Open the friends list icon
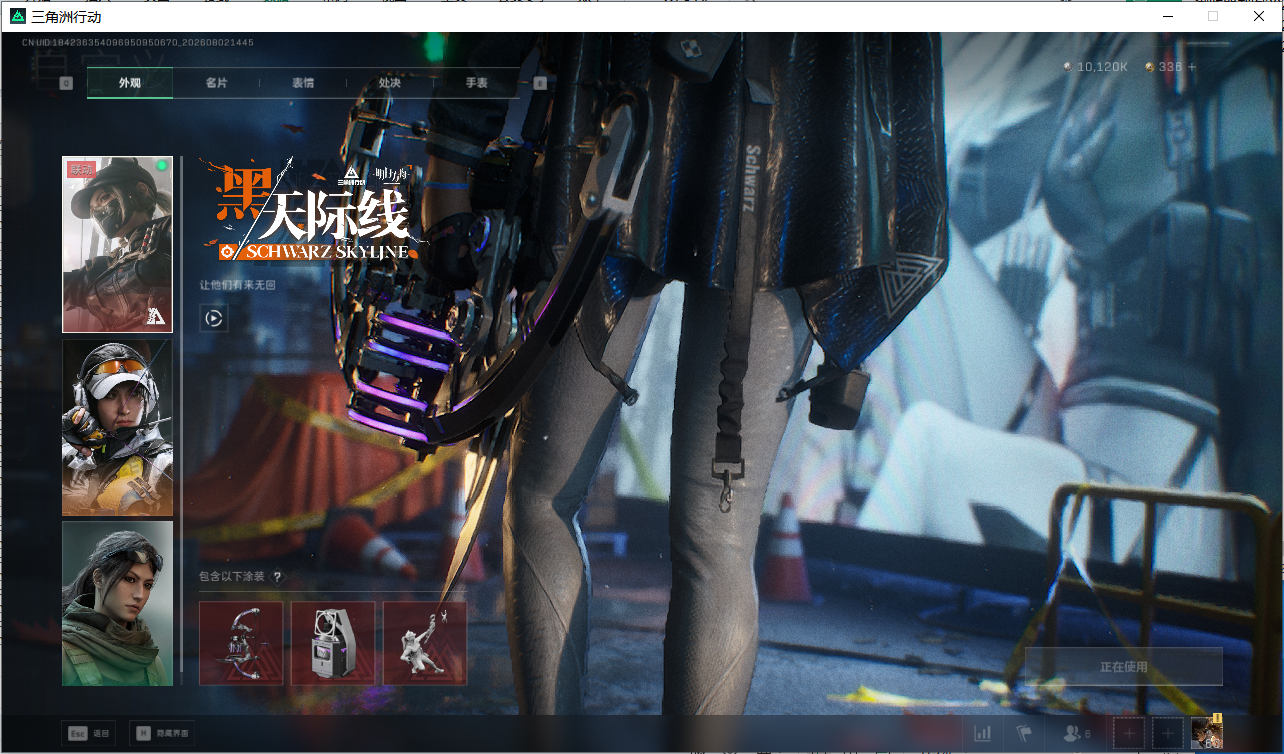 pos(1076,733)
